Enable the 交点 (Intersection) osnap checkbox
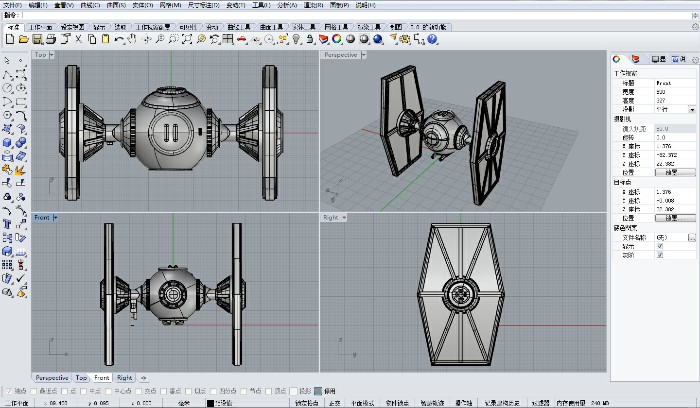This screenshot has width=700, height=408. pyautogui.click(x=138, y=391)
